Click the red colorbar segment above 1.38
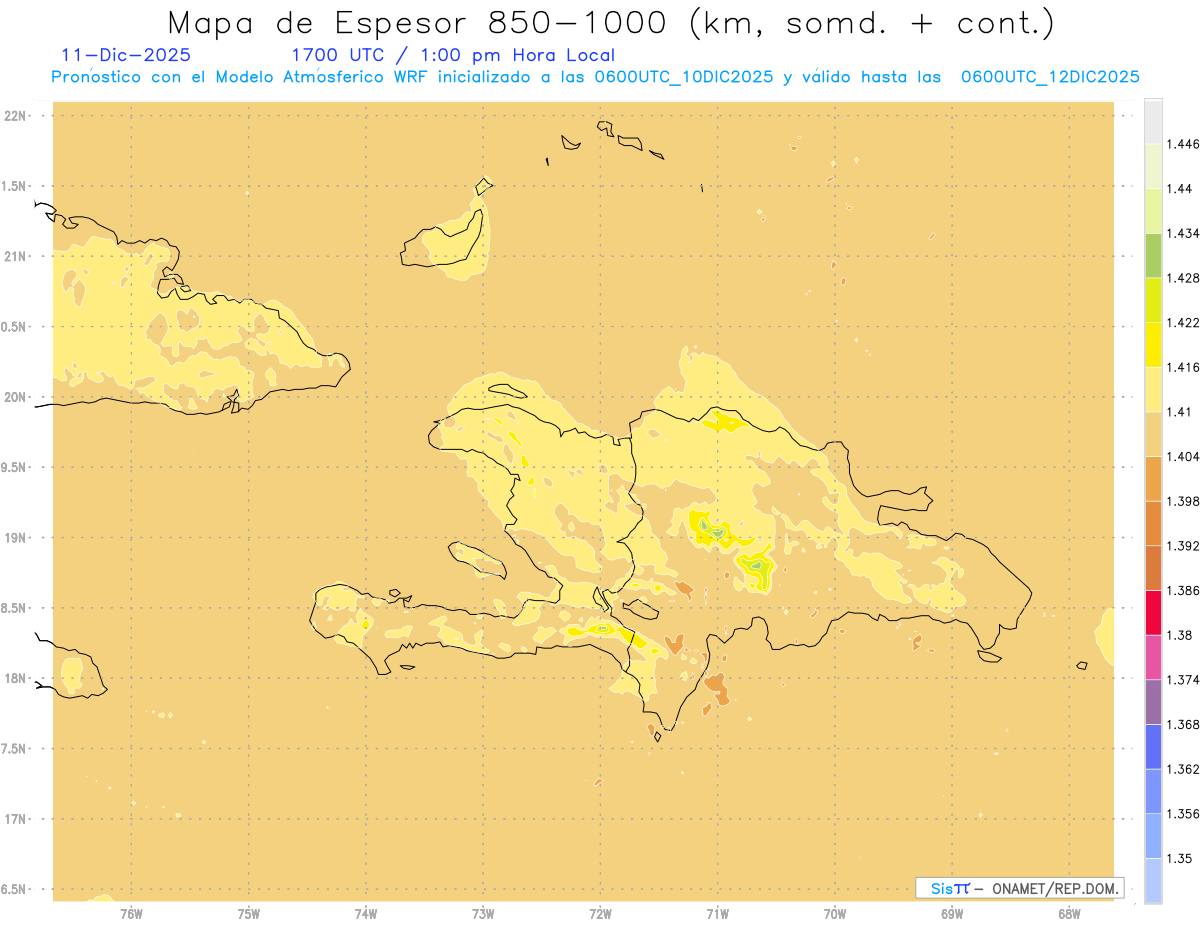Screen dimensions: 1200x927 [x=1153, y=613]
